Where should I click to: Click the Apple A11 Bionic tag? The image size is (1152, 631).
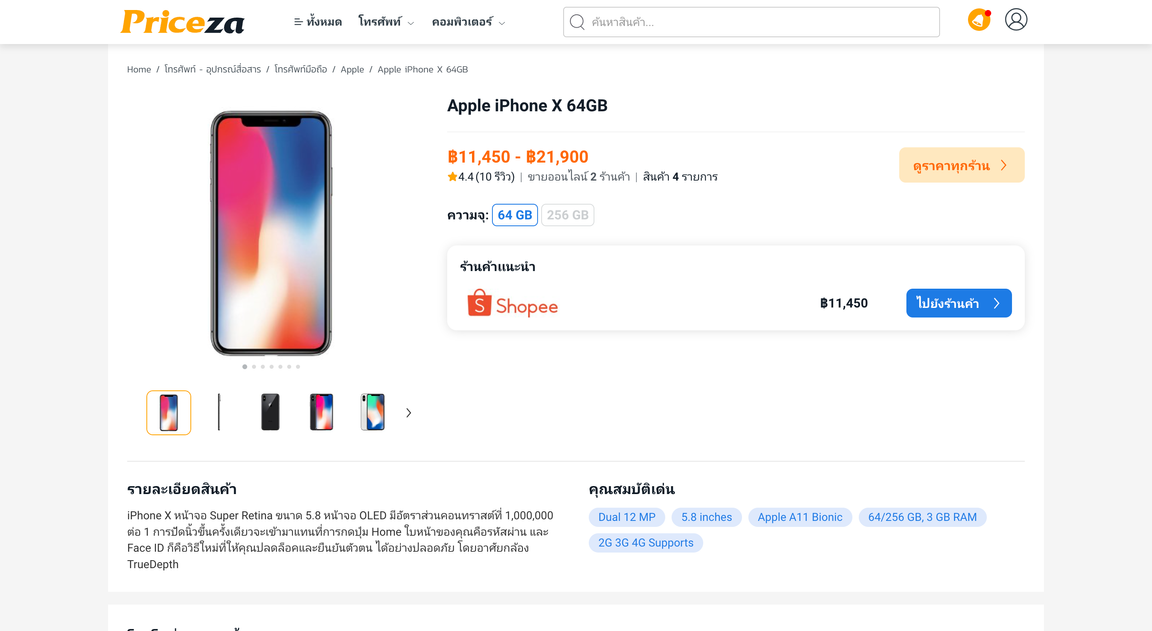[799, 517]
